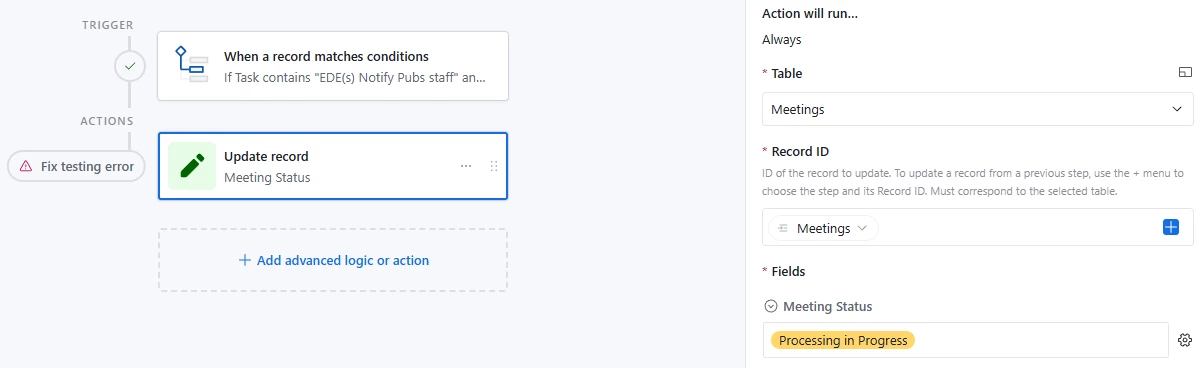Viewport: 1204px width, 368px height.
Task: Click the chevron arrow on Table dropdown
Action: point(1177,109)
